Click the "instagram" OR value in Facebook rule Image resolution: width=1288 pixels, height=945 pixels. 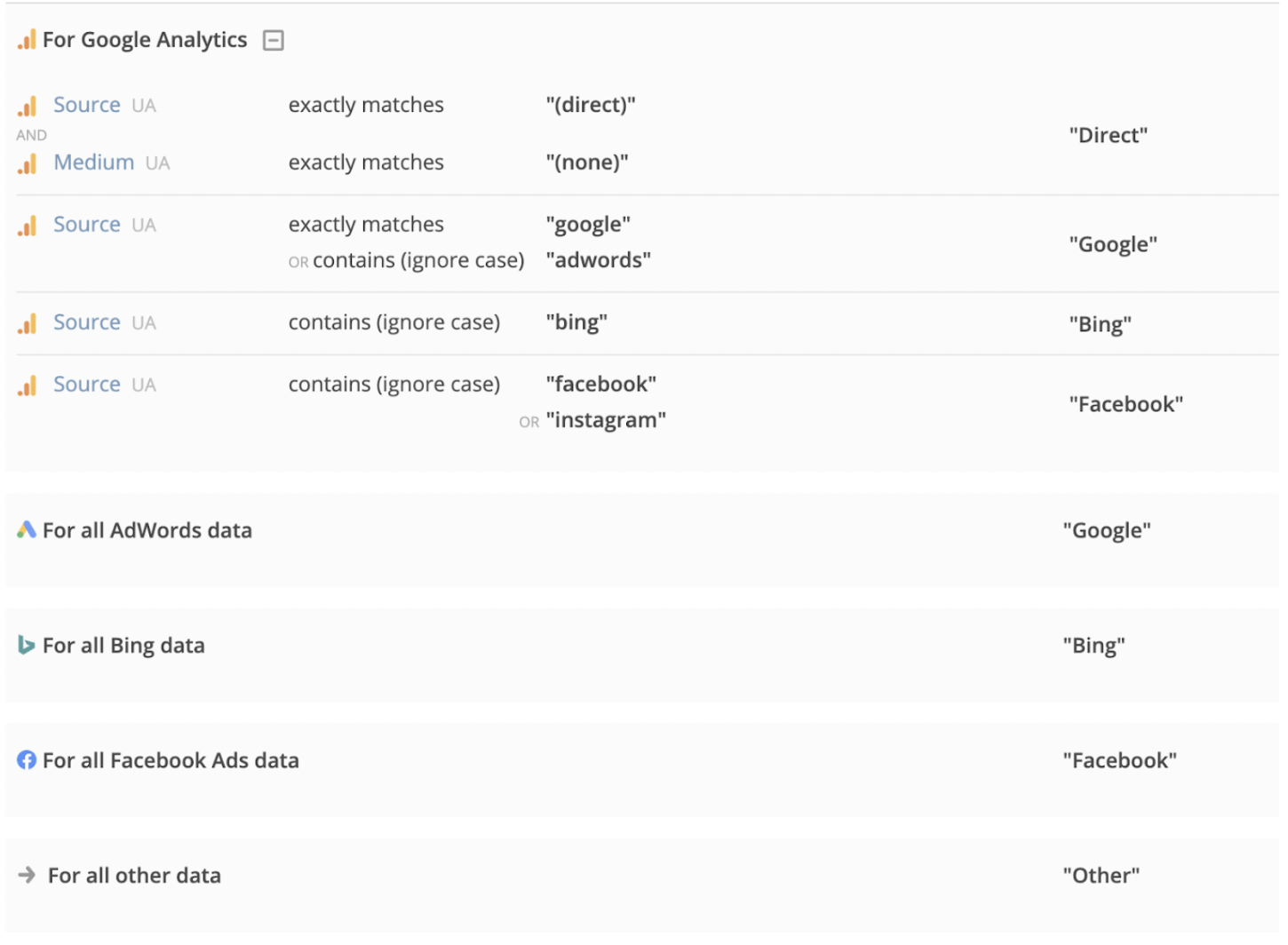click(x=607, y=419)
